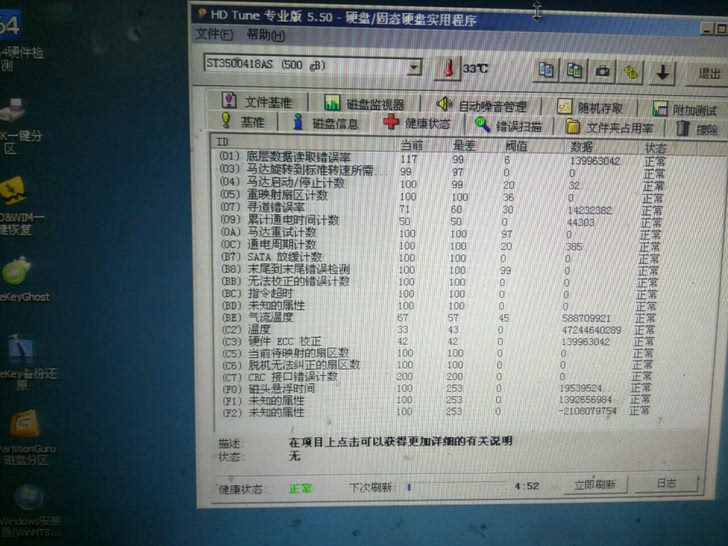Click the next-refresh progress bar

click(455, 487)
